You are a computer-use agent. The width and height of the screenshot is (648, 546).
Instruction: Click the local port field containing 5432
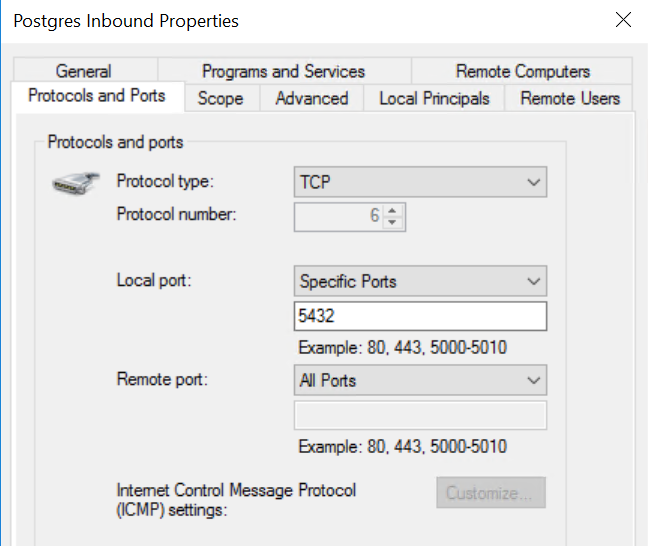(x=420, y=316)
